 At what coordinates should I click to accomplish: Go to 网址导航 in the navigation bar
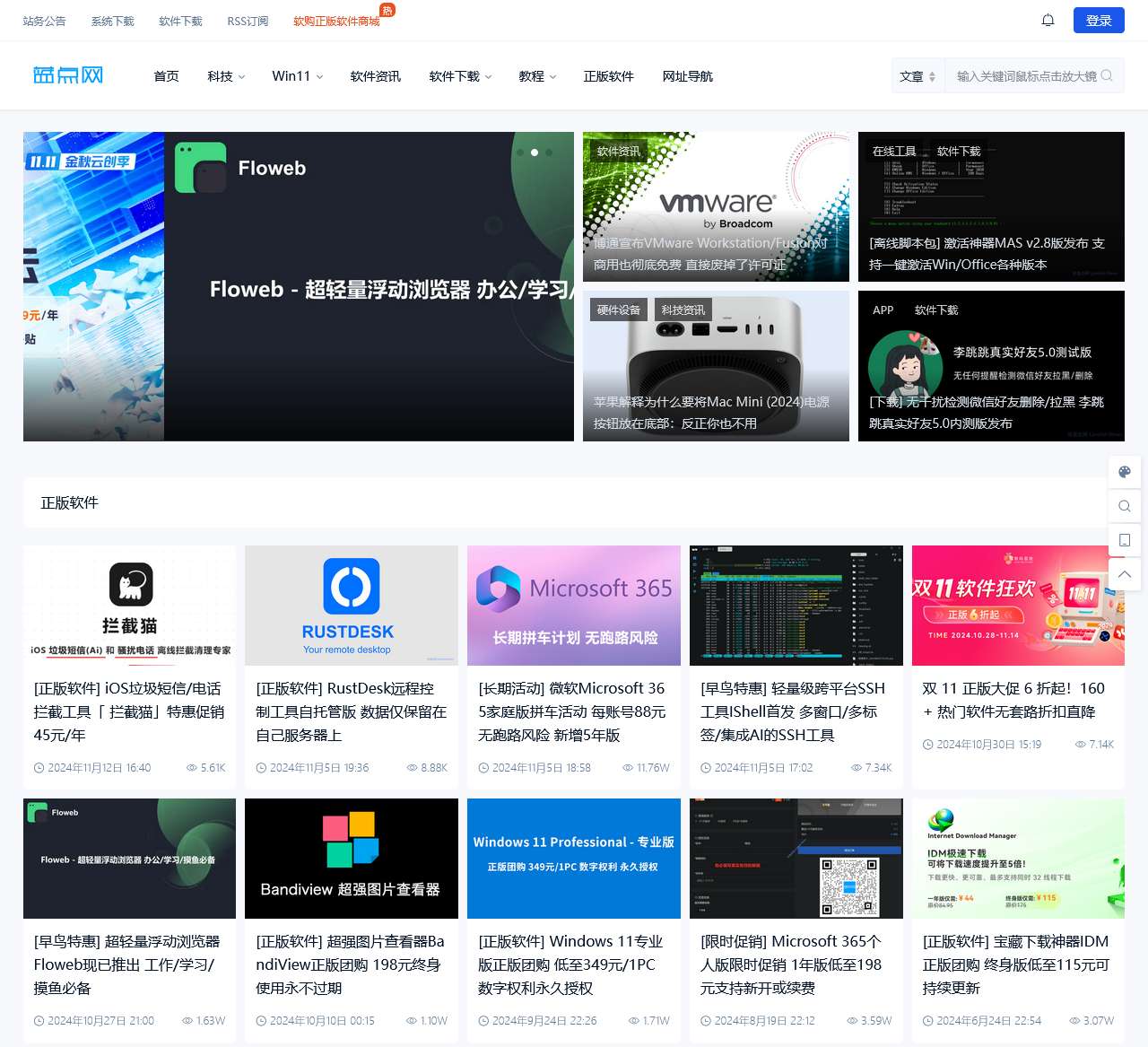(687, 76)
